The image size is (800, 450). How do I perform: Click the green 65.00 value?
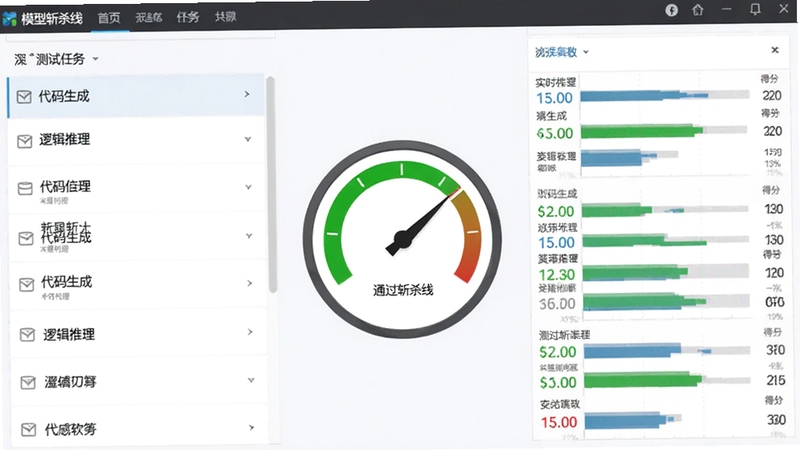tap(555, 134)
